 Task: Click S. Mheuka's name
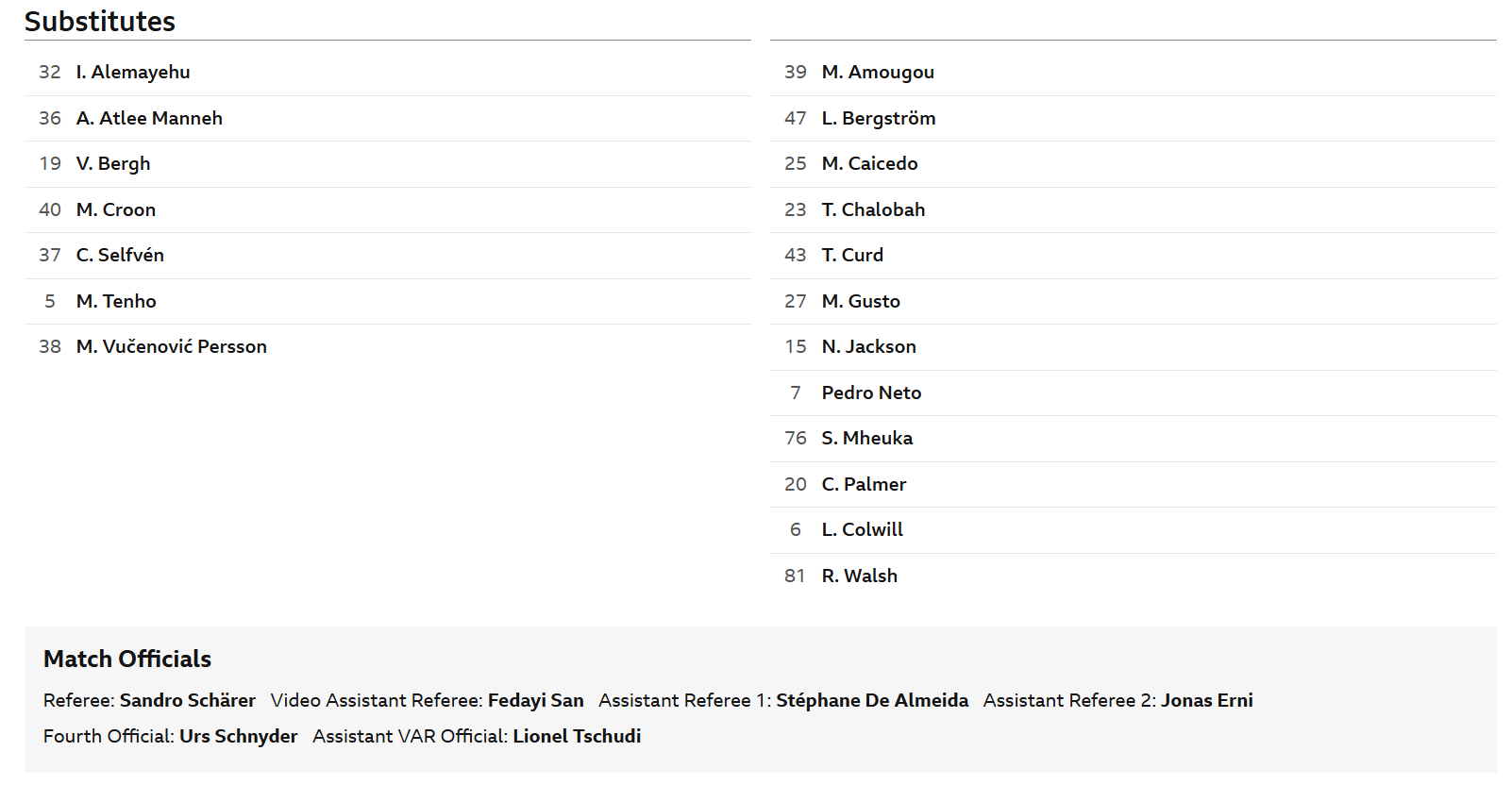[867, 438]
